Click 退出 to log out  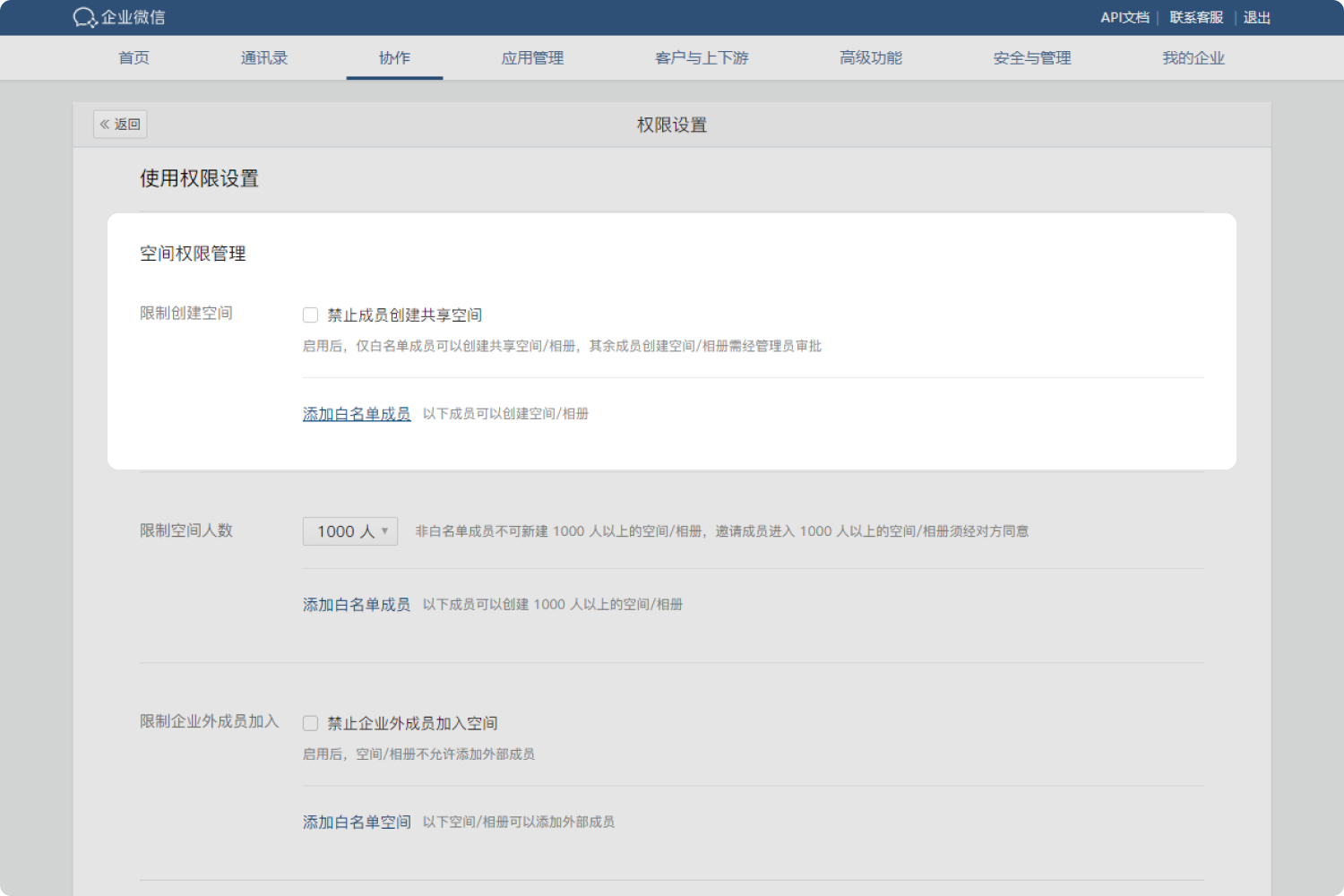(1257, 17)
